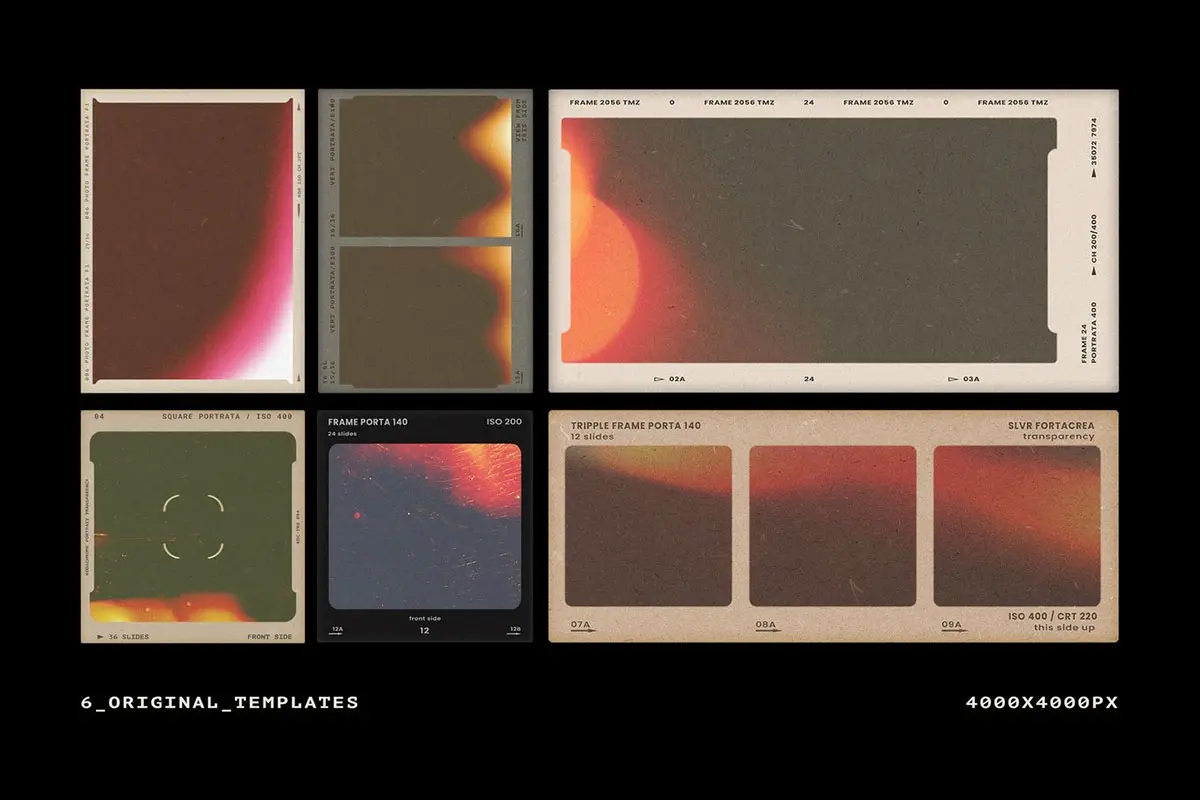
Task: Select the third frame above the 09A label
Action: (x=1016, y=526)
